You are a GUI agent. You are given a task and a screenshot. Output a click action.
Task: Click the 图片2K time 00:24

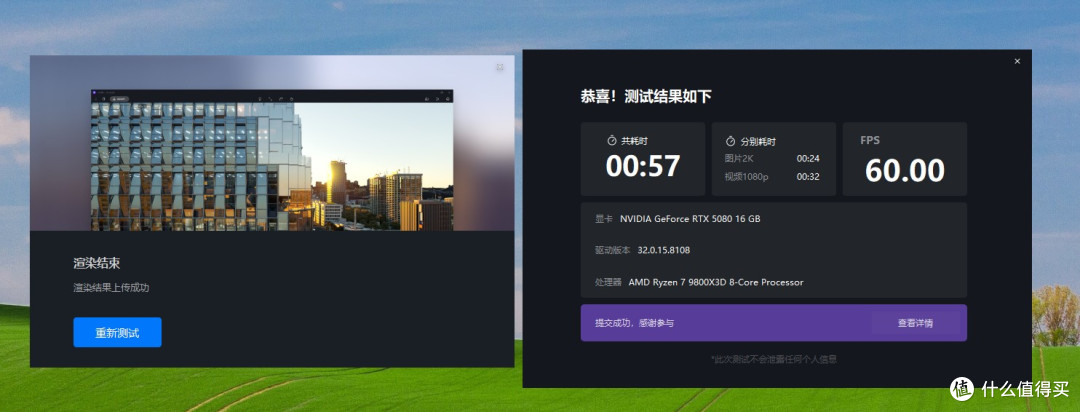(x=808, y=158)
